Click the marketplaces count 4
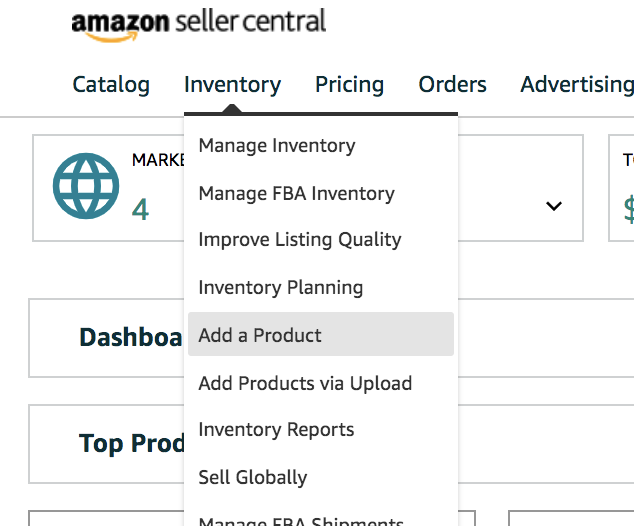Screen dimensions: 634x526 140,209
